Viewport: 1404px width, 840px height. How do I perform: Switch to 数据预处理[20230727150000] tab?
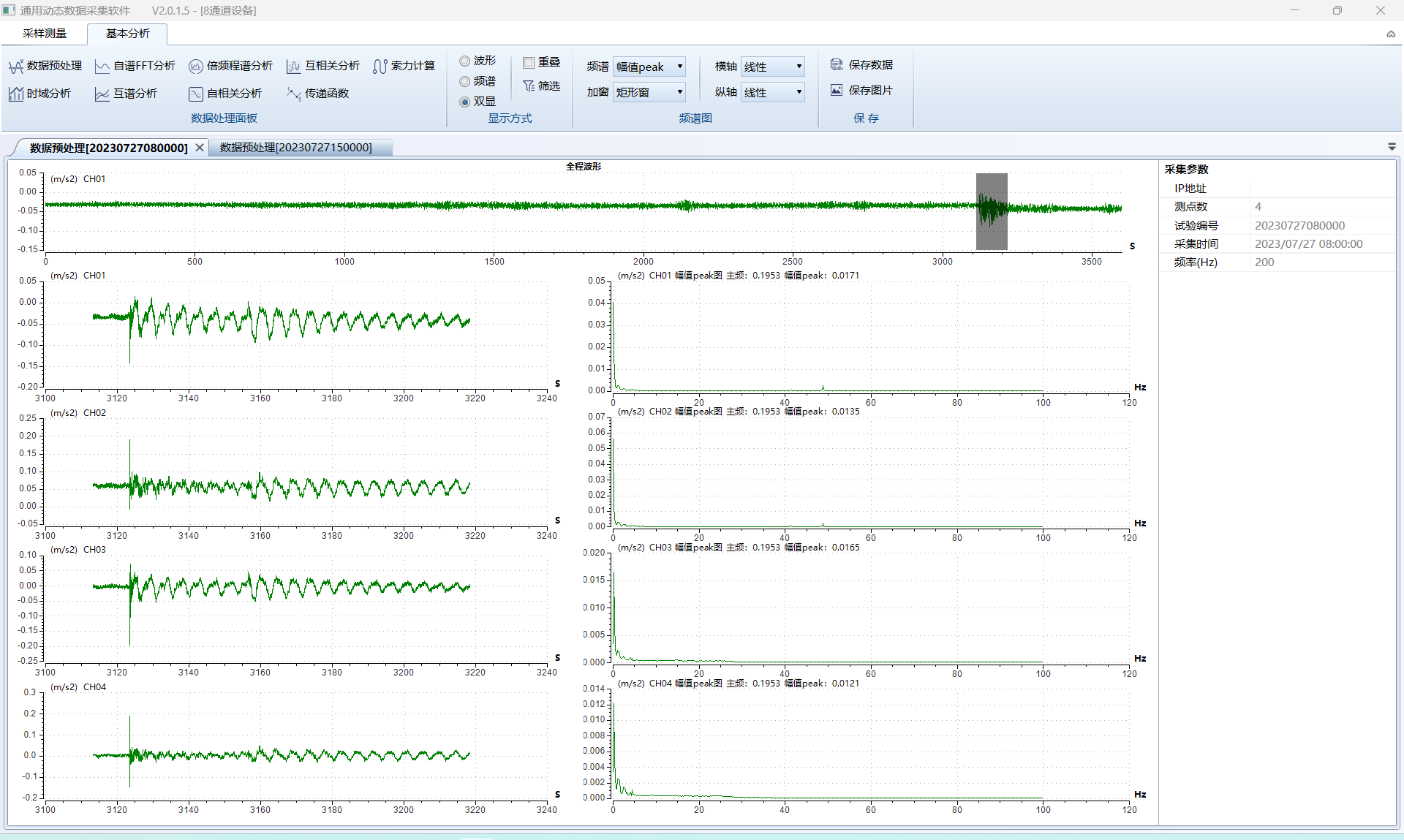(296, 148)
